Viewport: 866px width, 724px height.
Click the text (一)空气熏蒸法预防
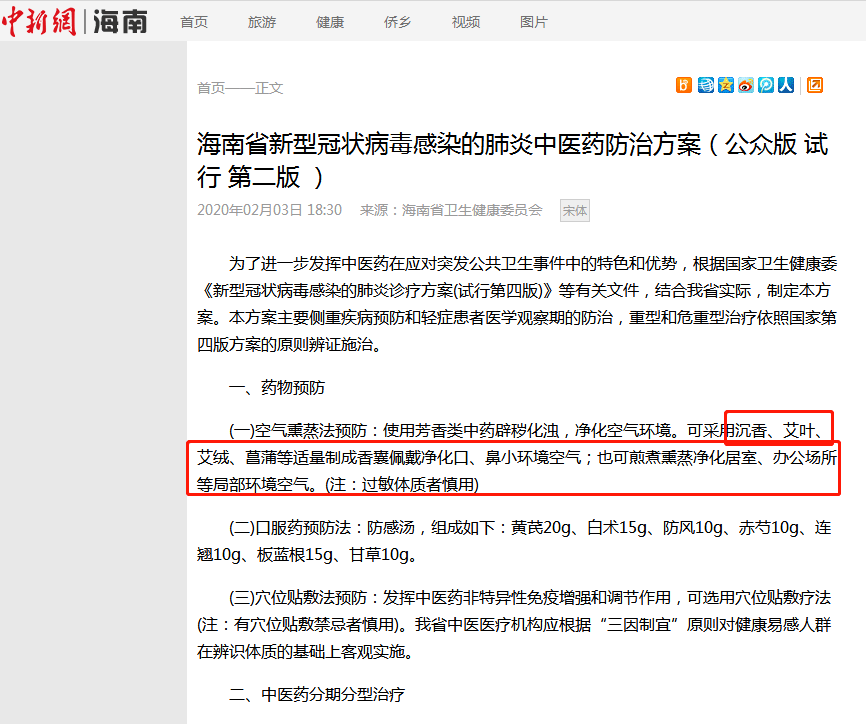click(298, 430)
